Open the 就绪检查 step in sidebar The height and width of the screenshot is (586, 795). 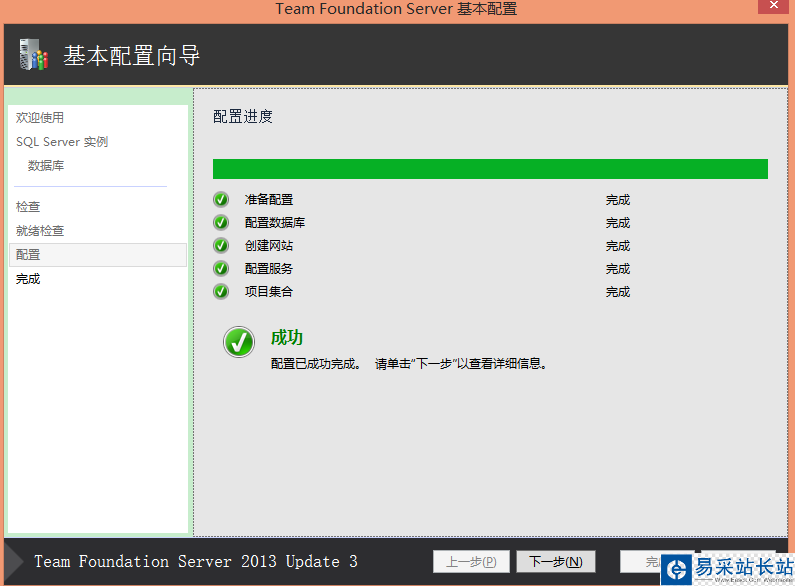(40, 231)
